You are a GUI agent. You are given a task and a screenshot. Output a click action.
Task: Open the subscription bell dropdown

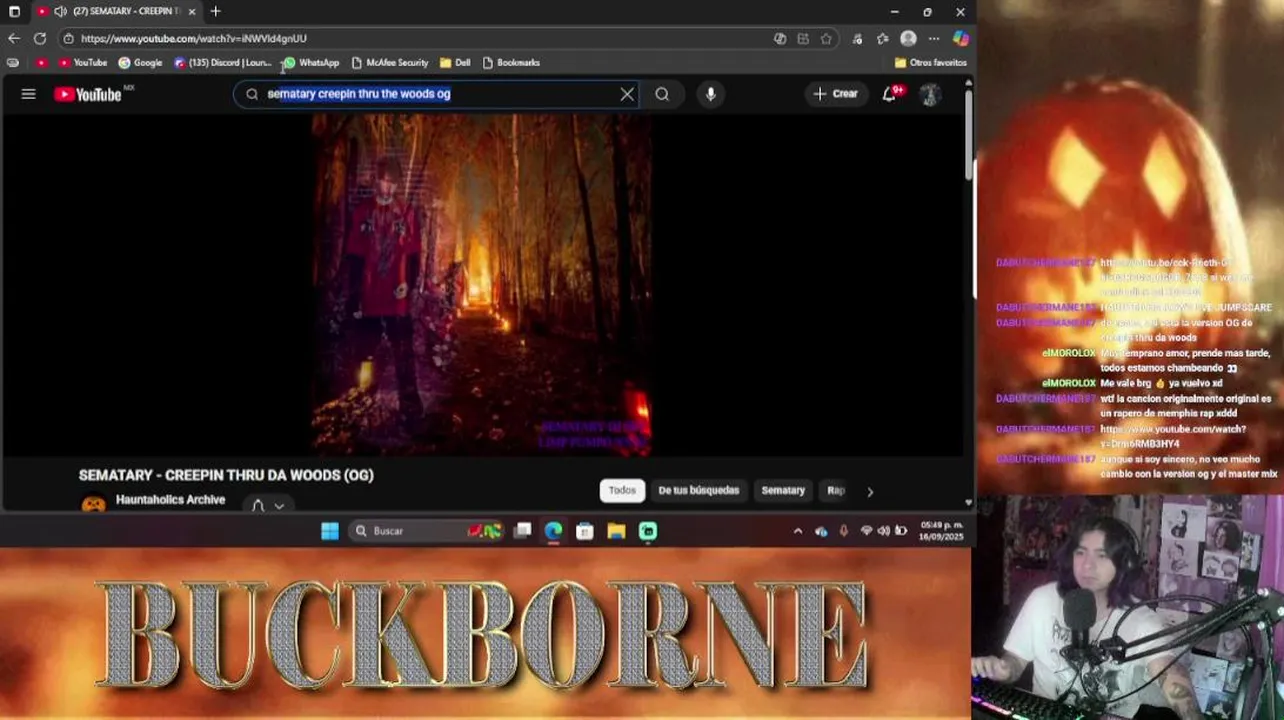pyautogui.click(x=267, y=505)
